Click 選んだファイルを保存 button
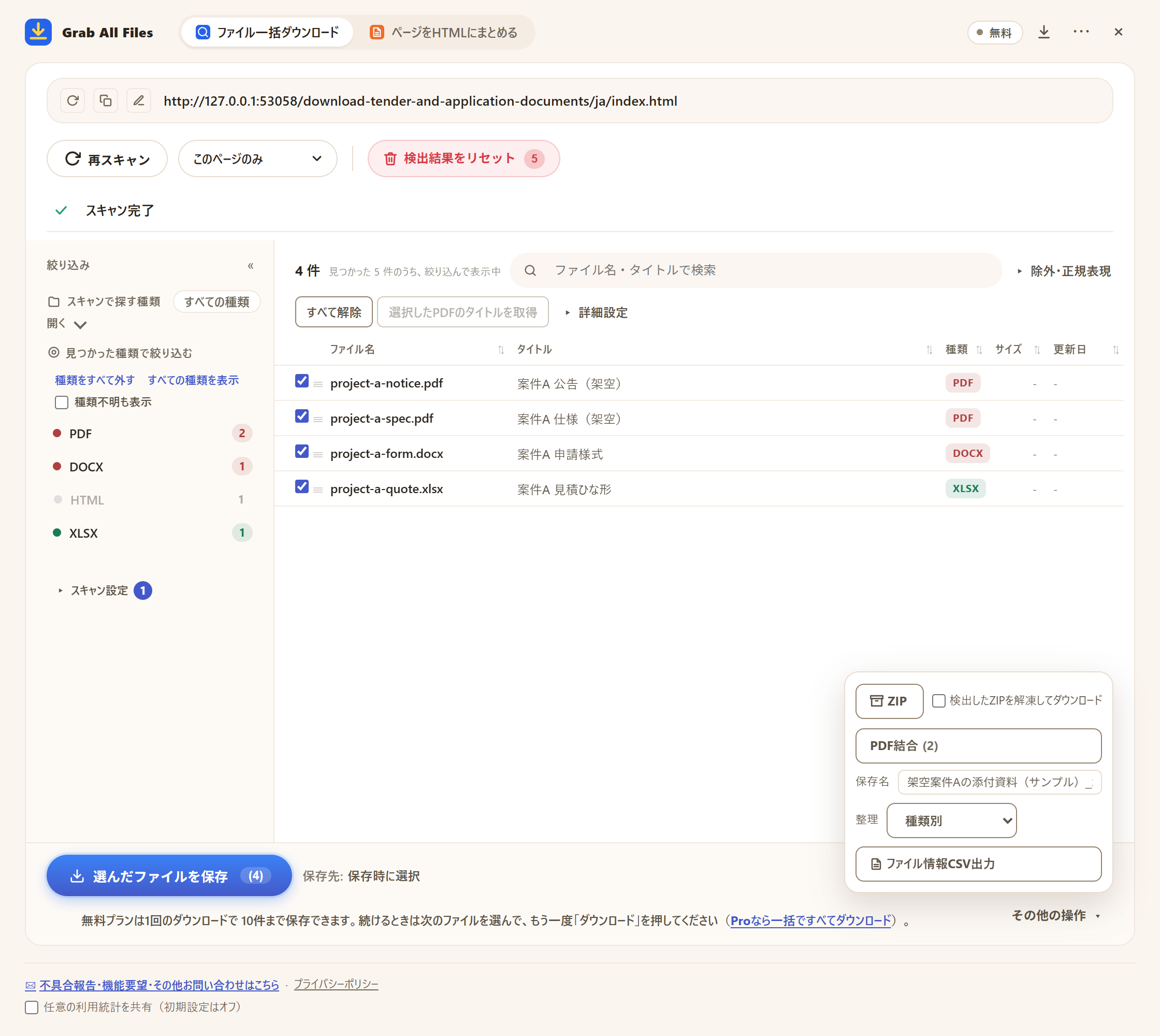 [x=169, y=876]
